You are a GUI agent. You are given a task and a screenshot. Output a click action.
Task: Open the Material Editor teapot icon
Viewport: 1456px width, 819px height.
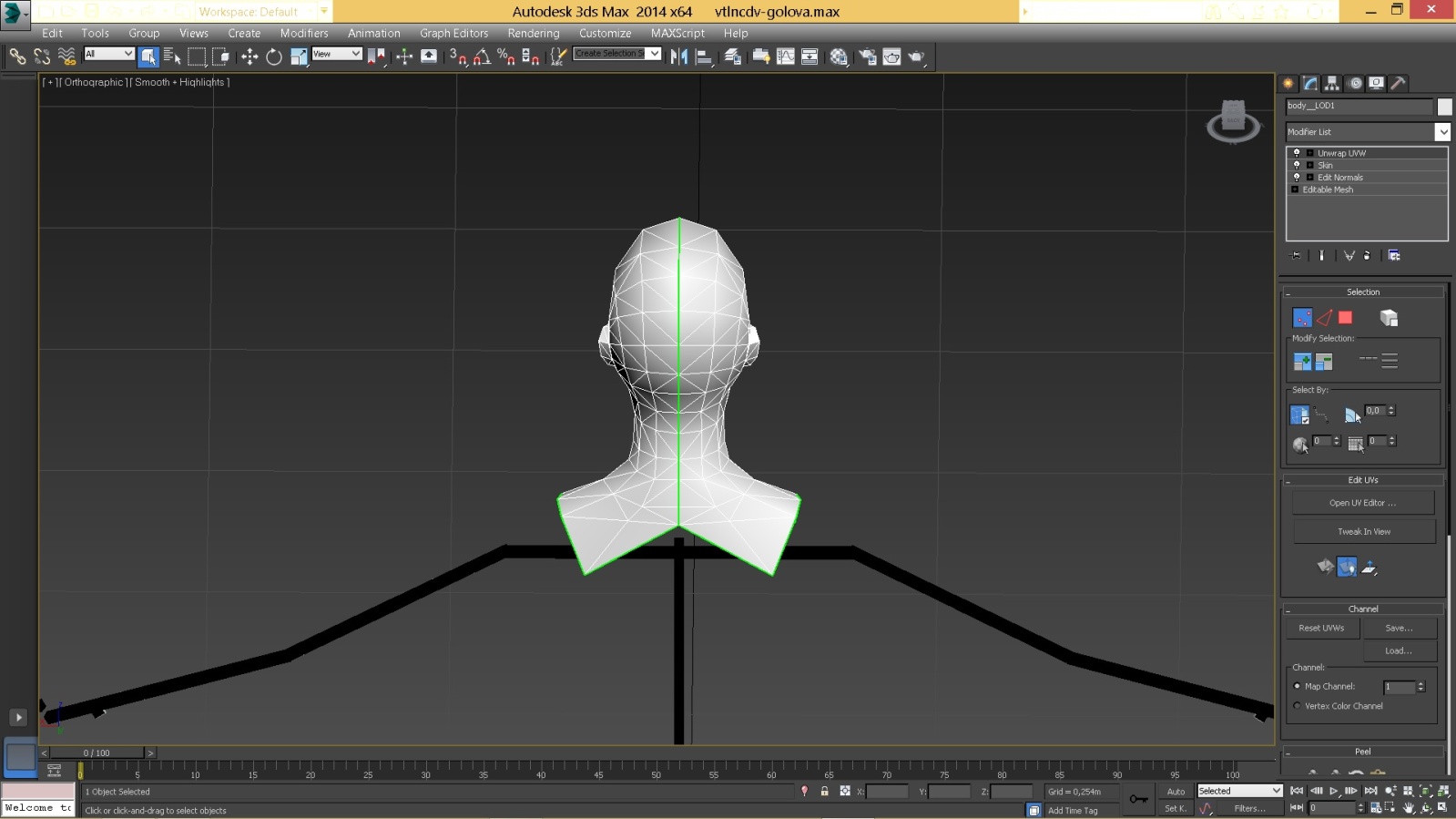(839, 56)
